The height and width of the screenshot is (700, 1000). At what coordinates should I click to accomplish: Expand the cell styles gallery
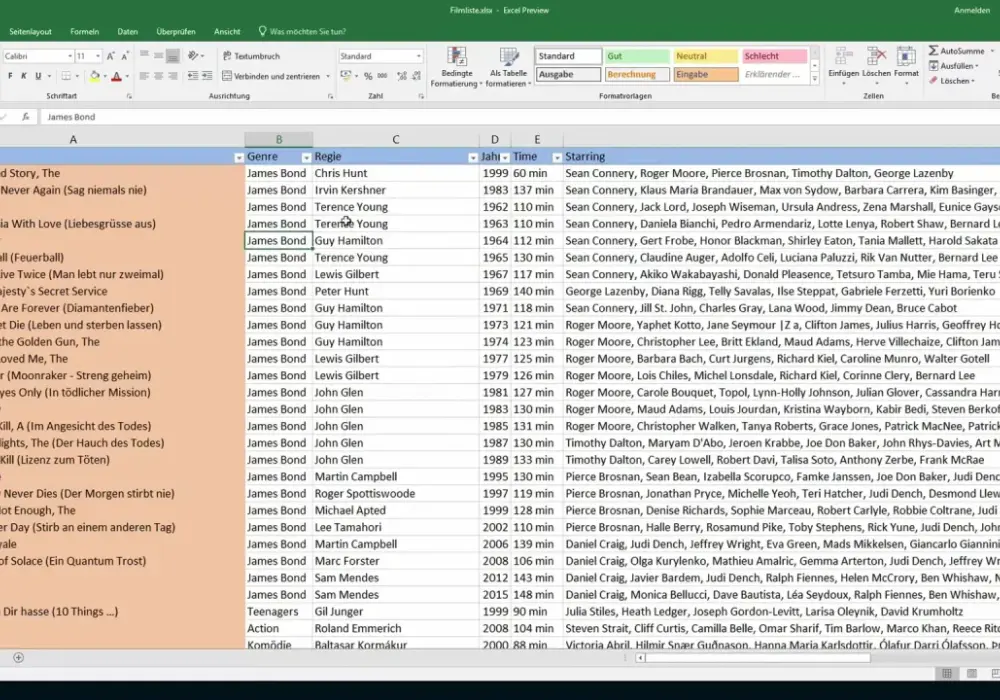pyautogui.click(x=814, y=78)
